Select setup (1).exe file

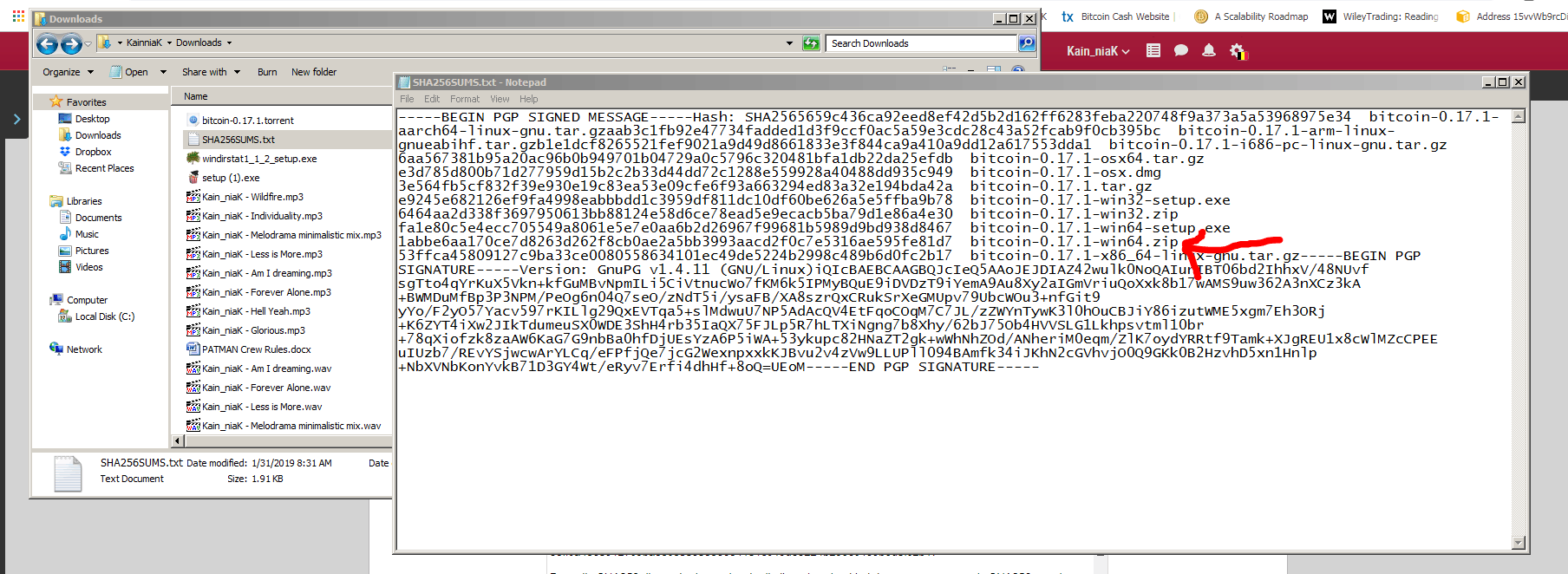tap(231, 178)
